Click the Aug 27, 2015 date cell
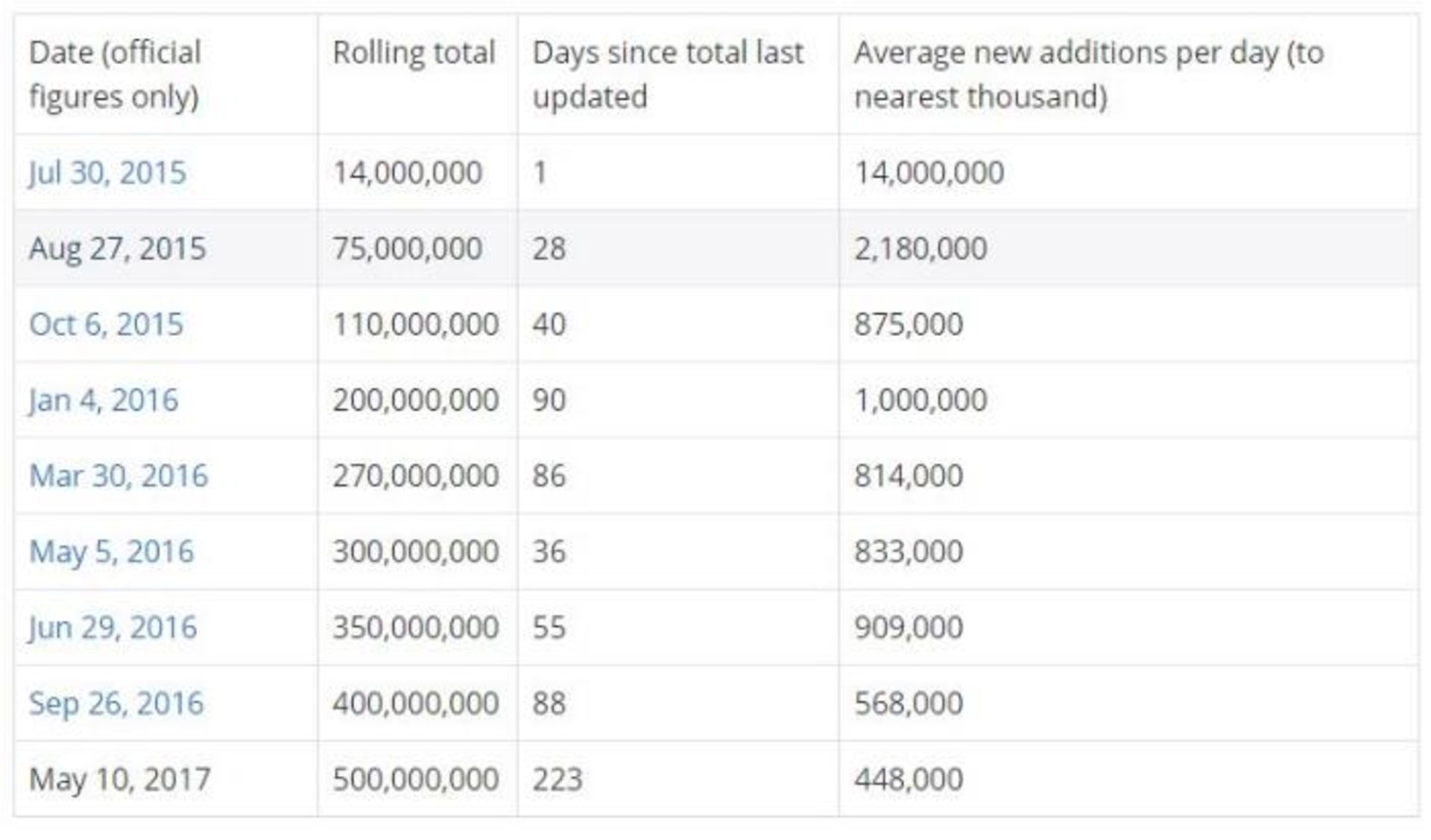 point(117,248)
